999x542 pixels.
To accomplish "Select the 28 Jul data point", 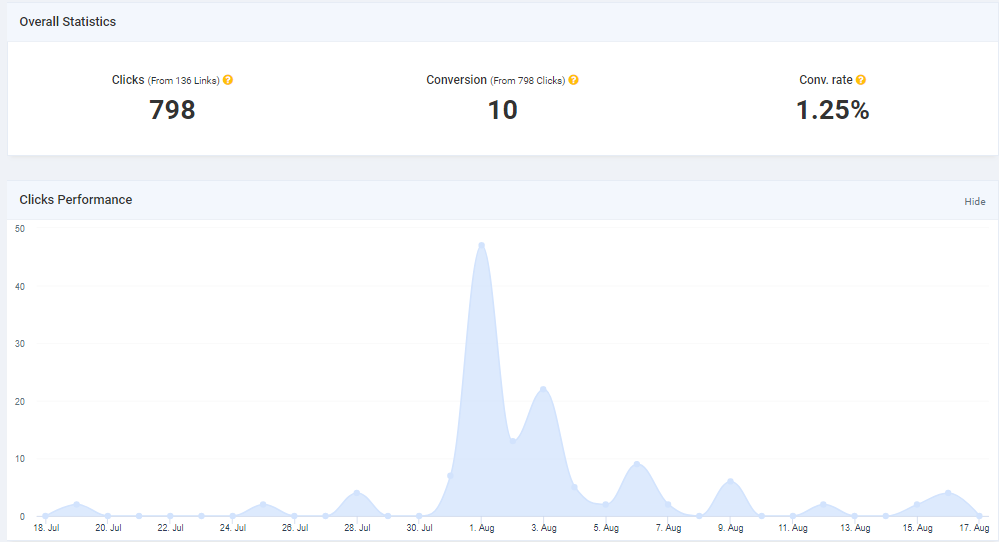I will point(357,493).
